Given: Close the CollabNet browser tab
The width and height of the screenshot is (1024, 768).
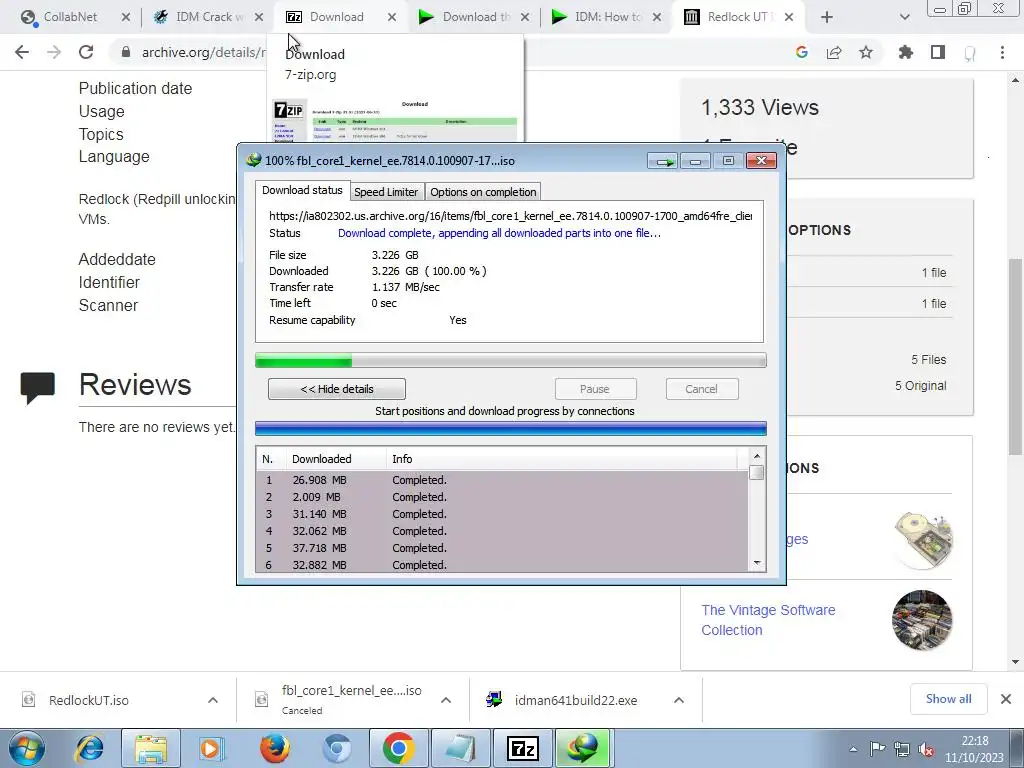Looking at the screenshot, I should (126, 18).
